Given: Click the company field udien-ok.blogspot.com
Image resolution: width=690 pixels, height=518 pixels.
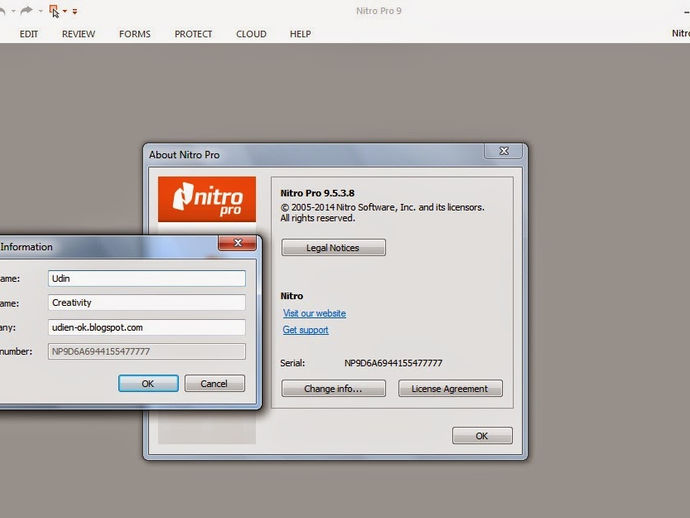Looking at the screenshot, I should tap(147, 327).
